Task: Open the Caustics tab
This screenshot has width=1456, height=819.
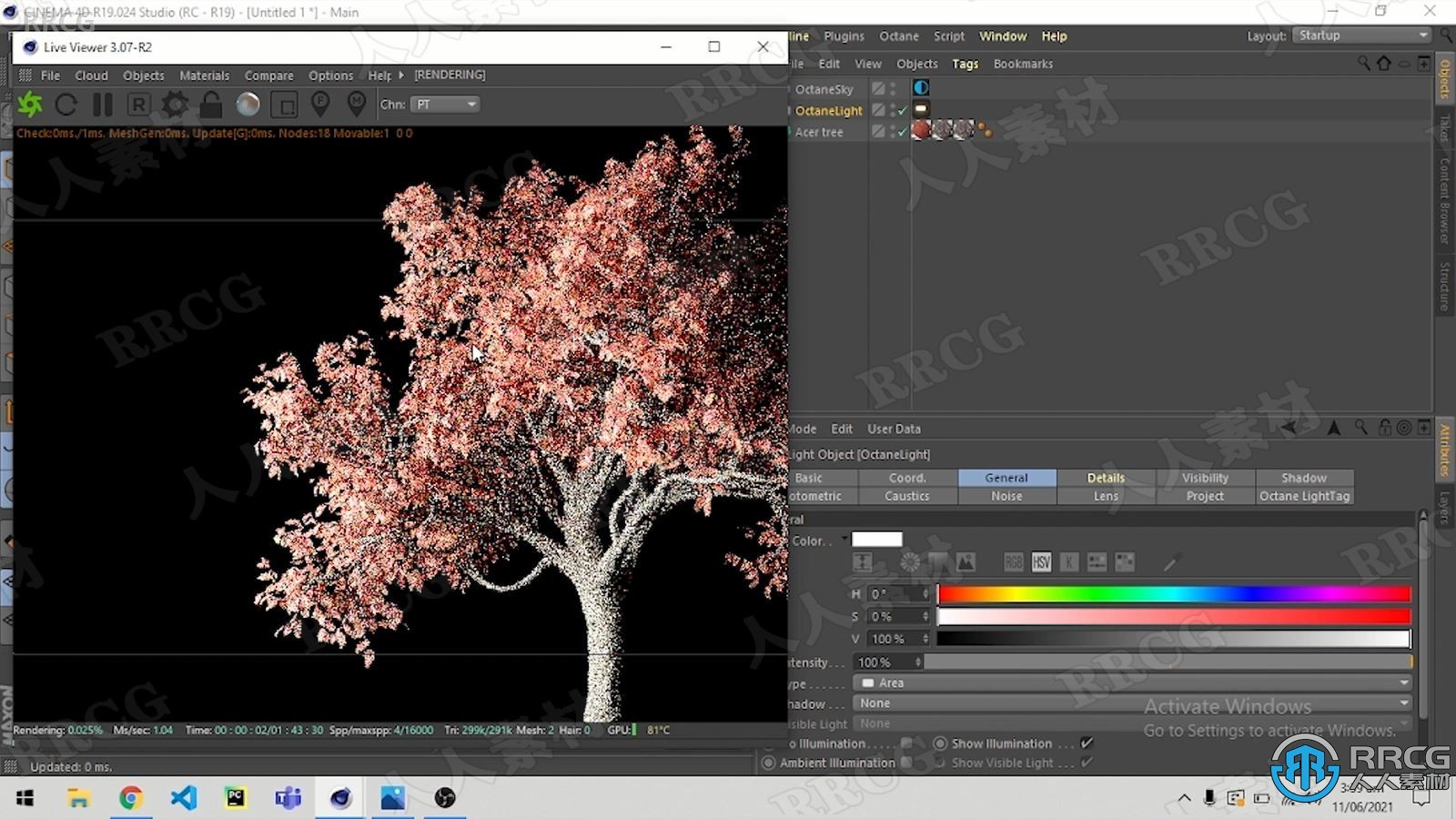Action: point(907,496)
